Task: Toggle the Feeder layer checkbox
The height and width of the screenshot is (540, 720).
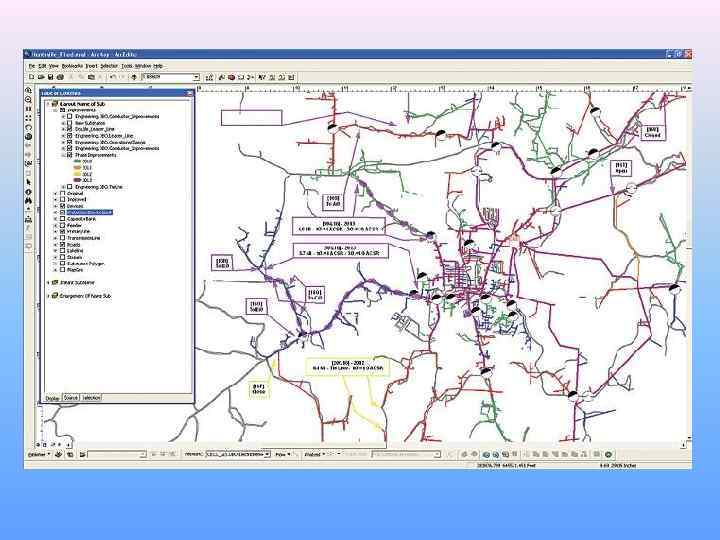Action: [63, 225]
